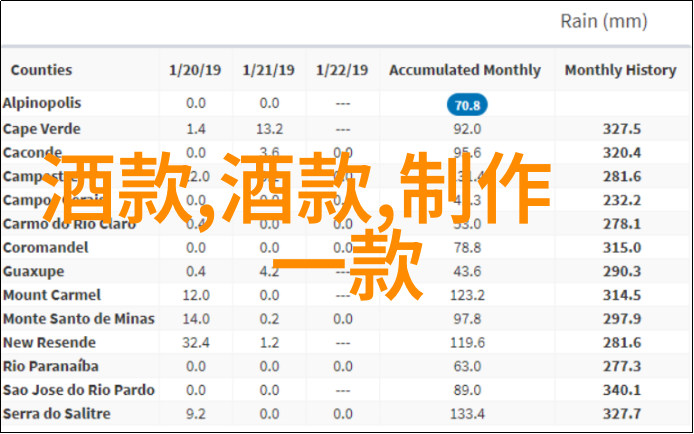Click accumulated value 133.4 for Serra do Salitre
694x434 pixels.
pyautogui.click(x=467, y=414)
